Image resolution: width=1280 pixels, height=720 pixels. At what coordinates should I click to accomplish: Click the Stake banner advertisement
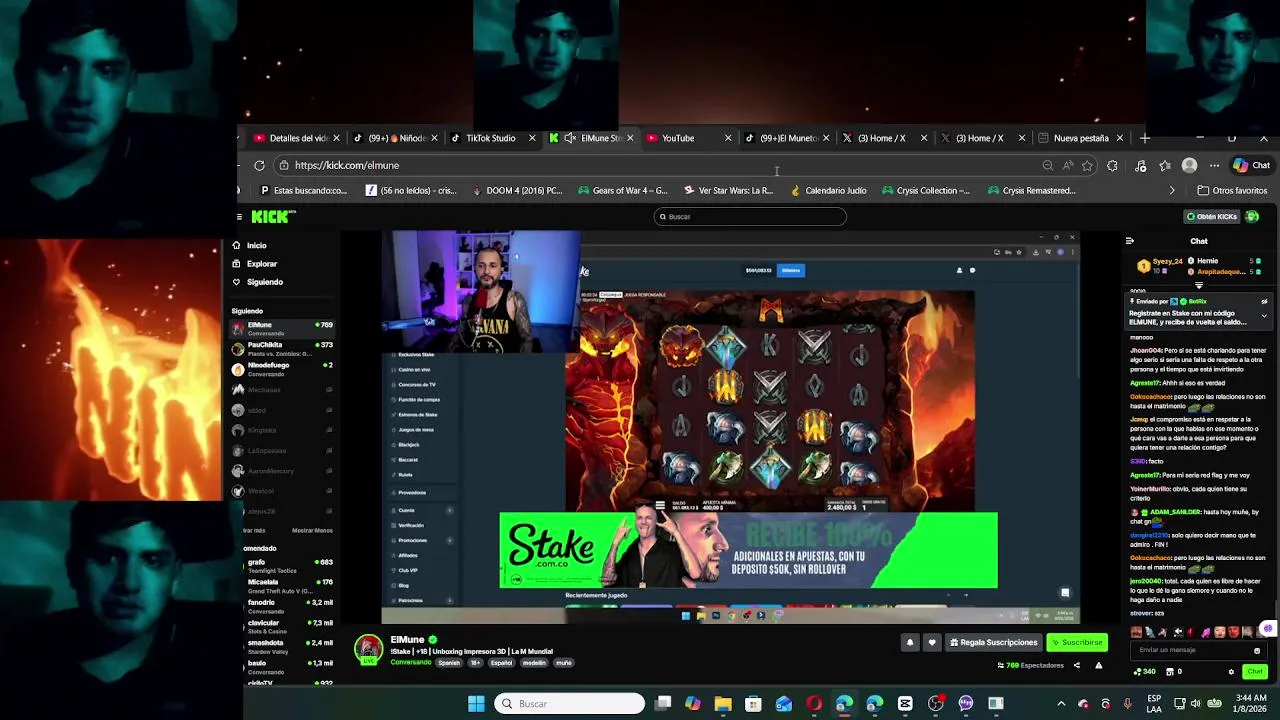coord(748,551)
